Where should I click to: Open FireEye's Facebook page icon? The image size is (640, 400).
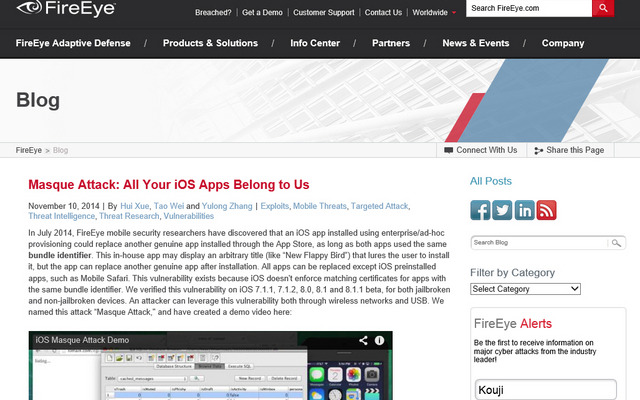pos(480,210)
